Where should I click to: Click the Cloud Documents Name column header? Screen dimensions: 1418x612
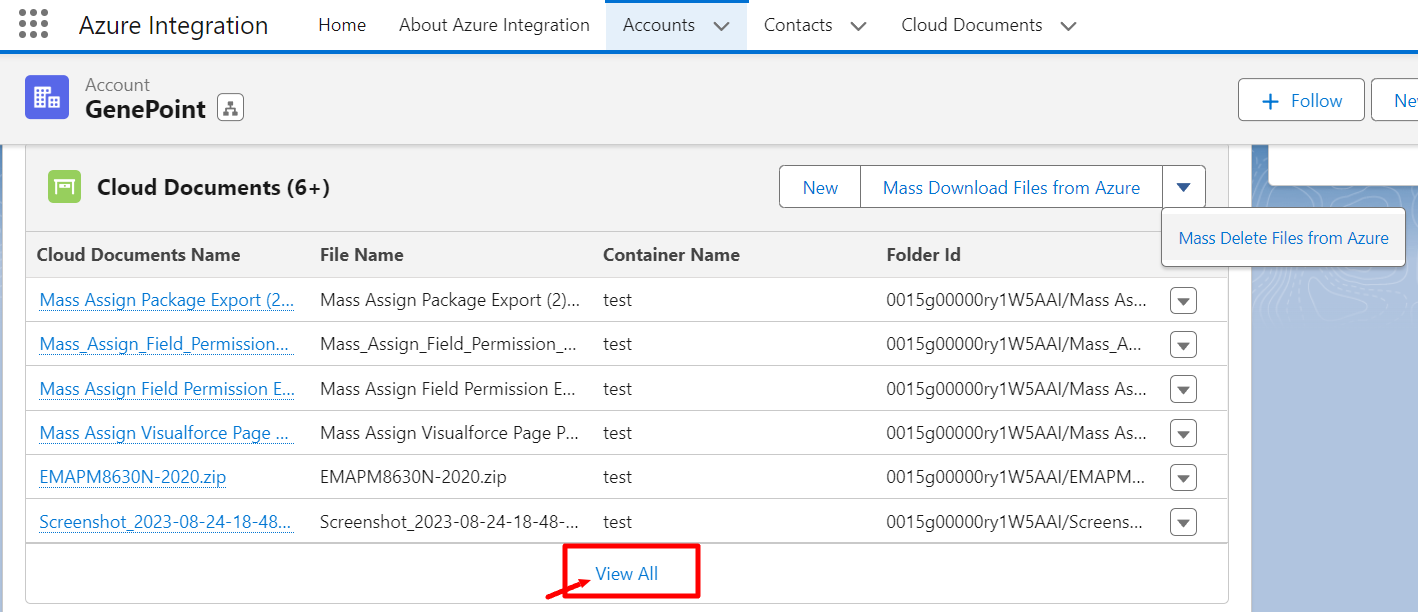(x=138, y=254)
